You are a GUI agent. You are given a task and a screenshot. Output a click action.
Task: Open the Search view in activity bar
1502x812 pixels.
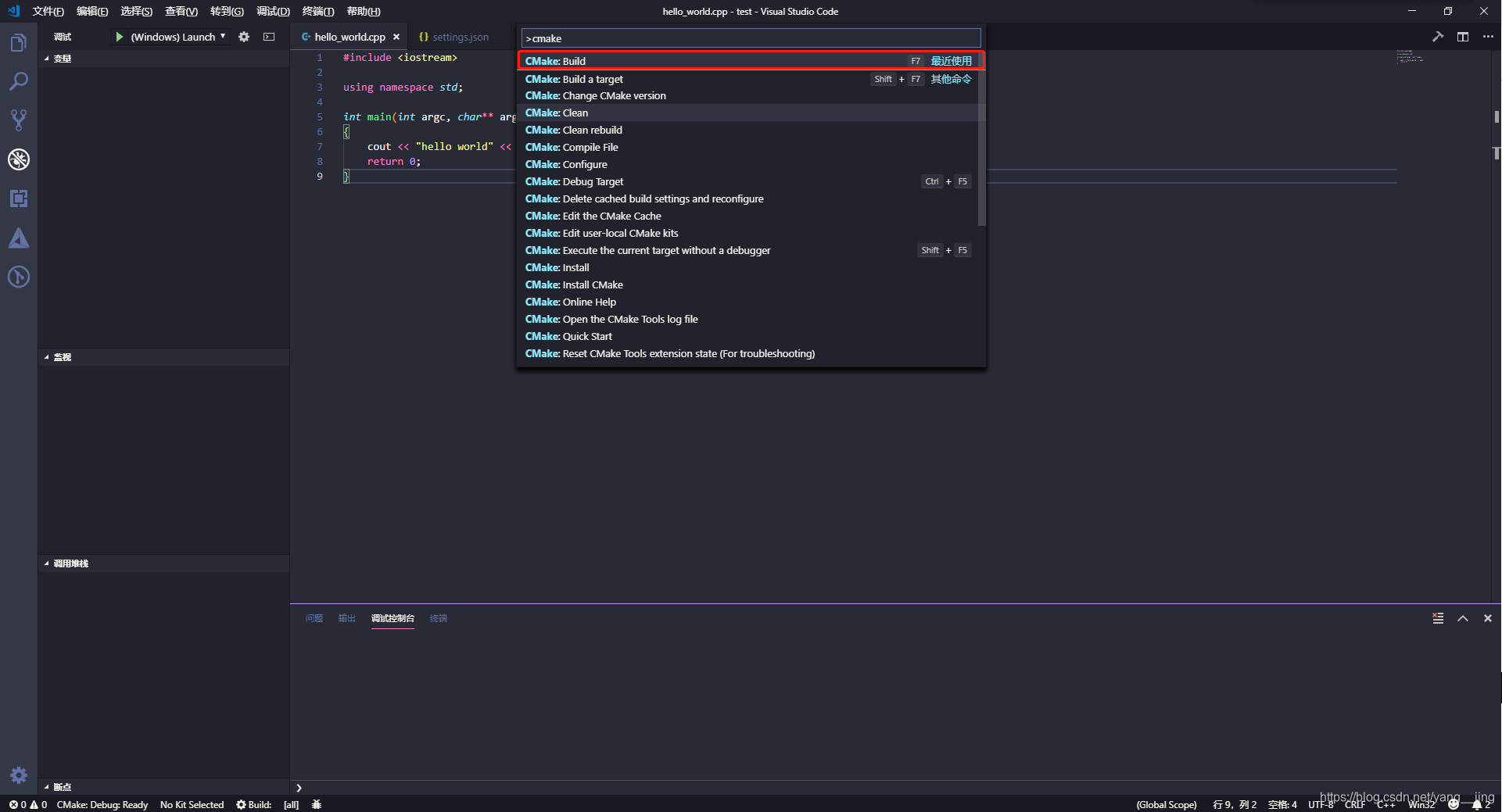19,81
